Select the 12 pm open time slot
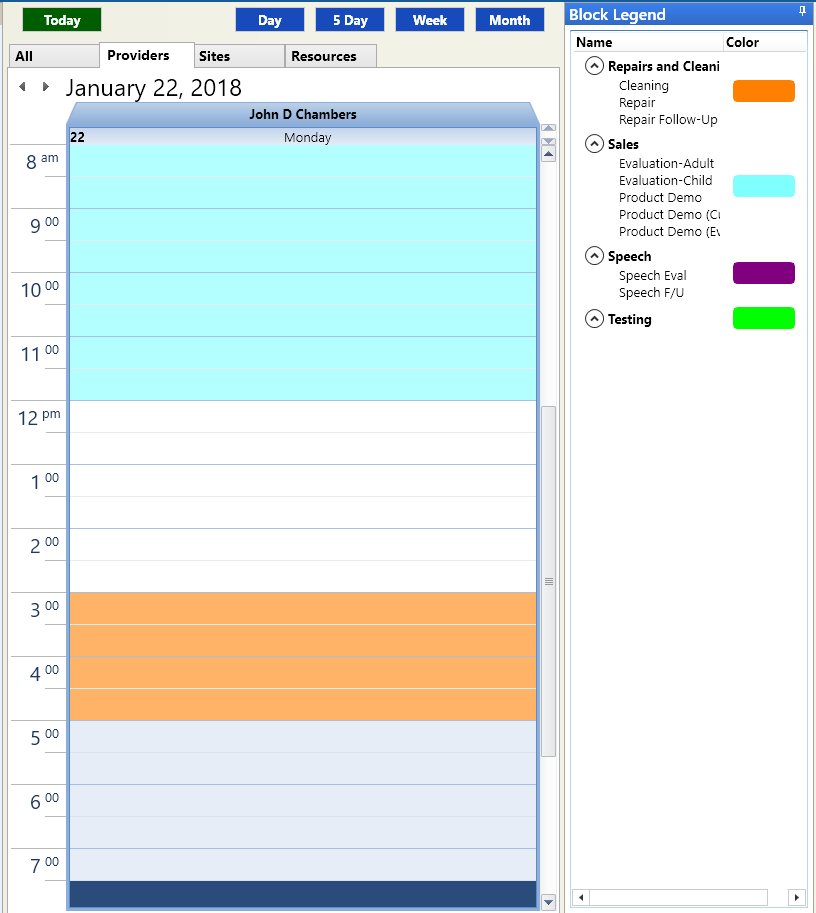 [x=302, y=417]
